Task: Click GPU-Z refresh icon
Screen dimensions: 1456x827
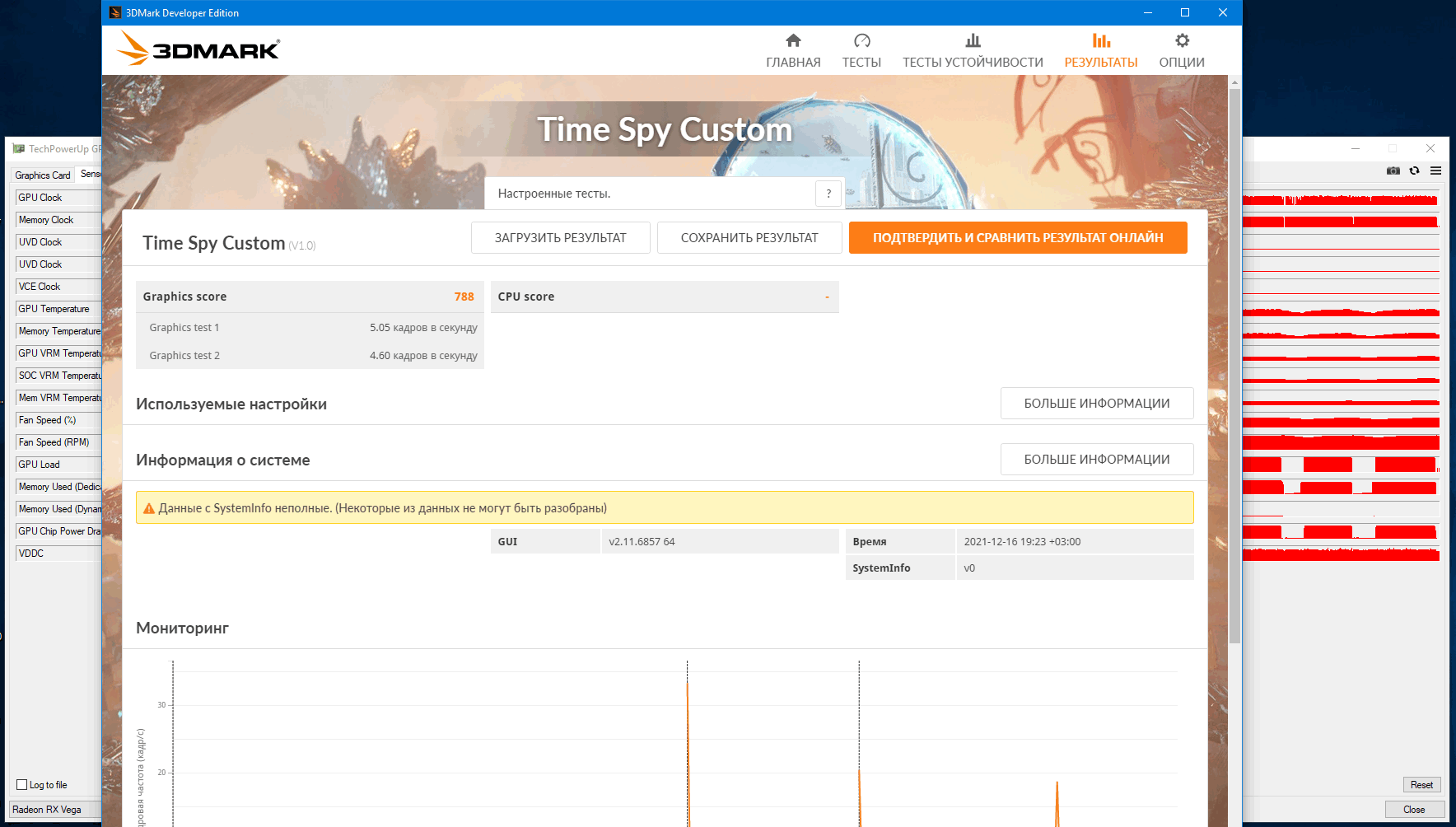Action: tap(1414, 171)
